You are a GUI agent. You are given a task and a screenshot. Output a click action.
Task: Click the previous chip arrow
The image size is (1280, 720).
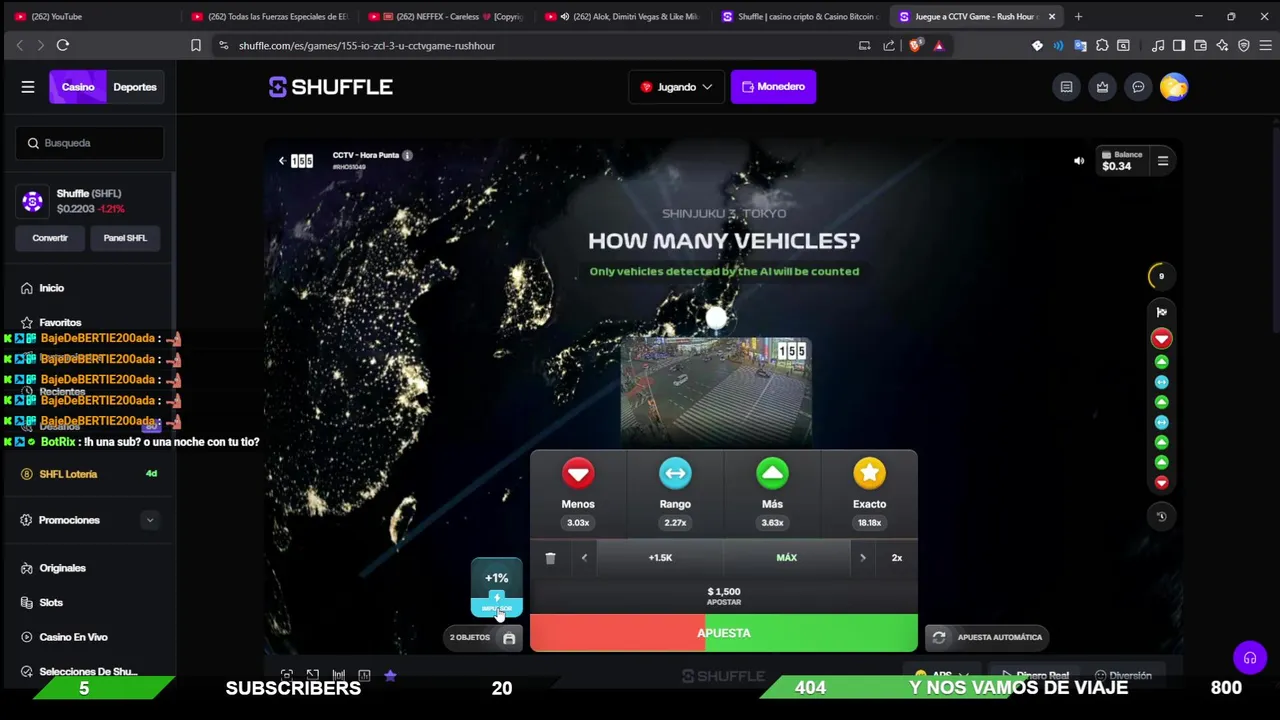point(584,558)
